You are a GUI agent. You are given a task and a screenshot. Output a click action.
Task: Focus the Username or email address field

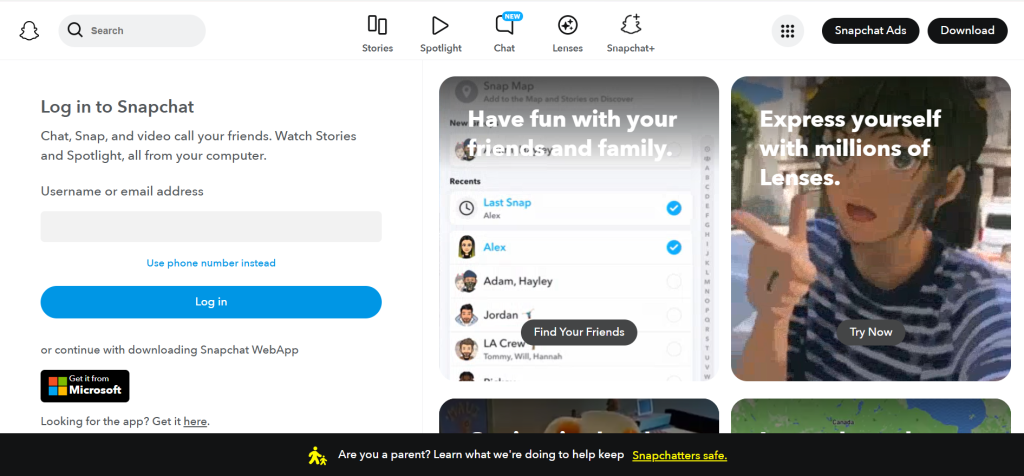pos(211,227)
